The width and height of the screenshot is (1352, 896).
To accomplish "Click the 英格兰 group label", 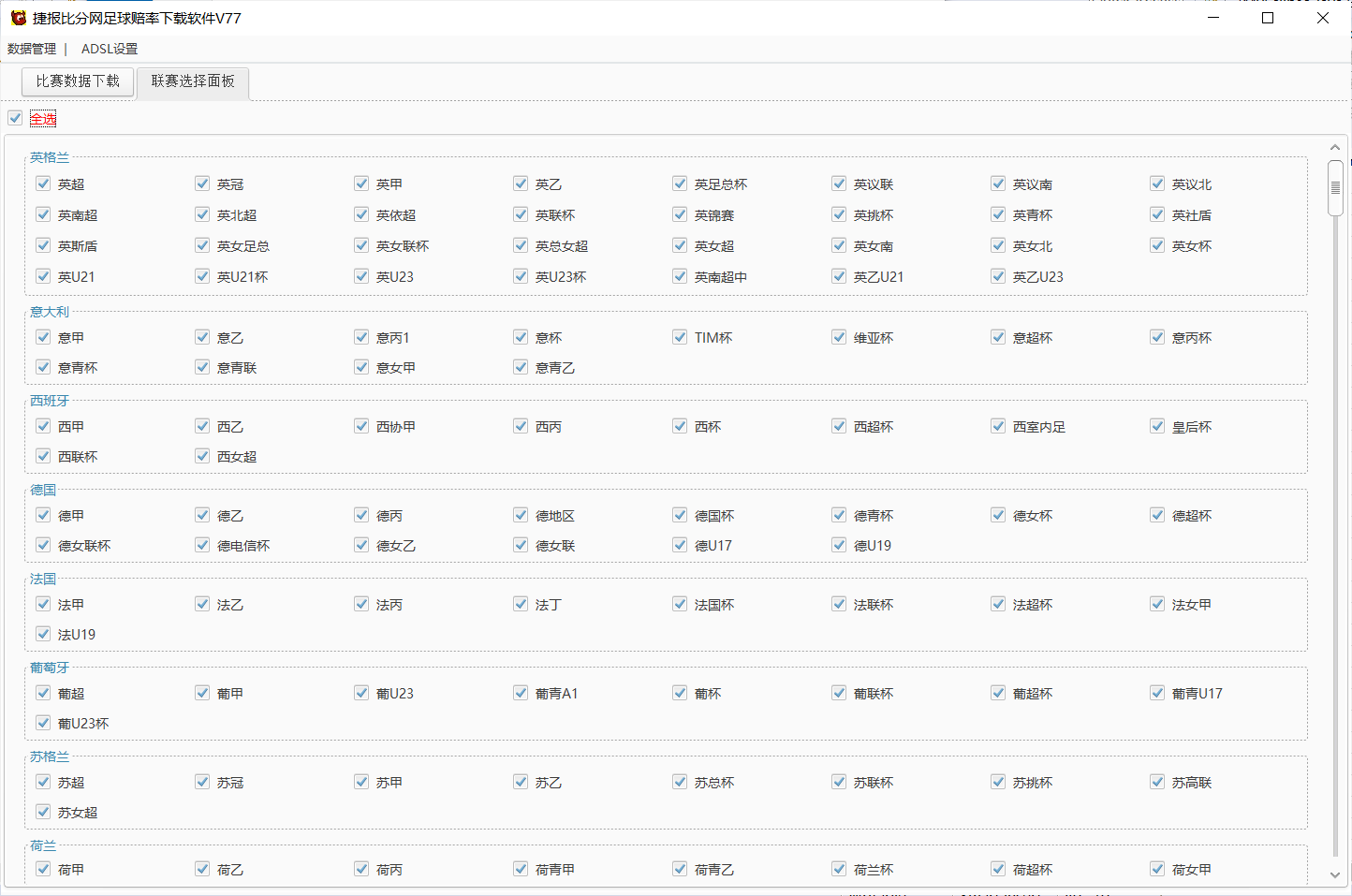I will (50, 157).
